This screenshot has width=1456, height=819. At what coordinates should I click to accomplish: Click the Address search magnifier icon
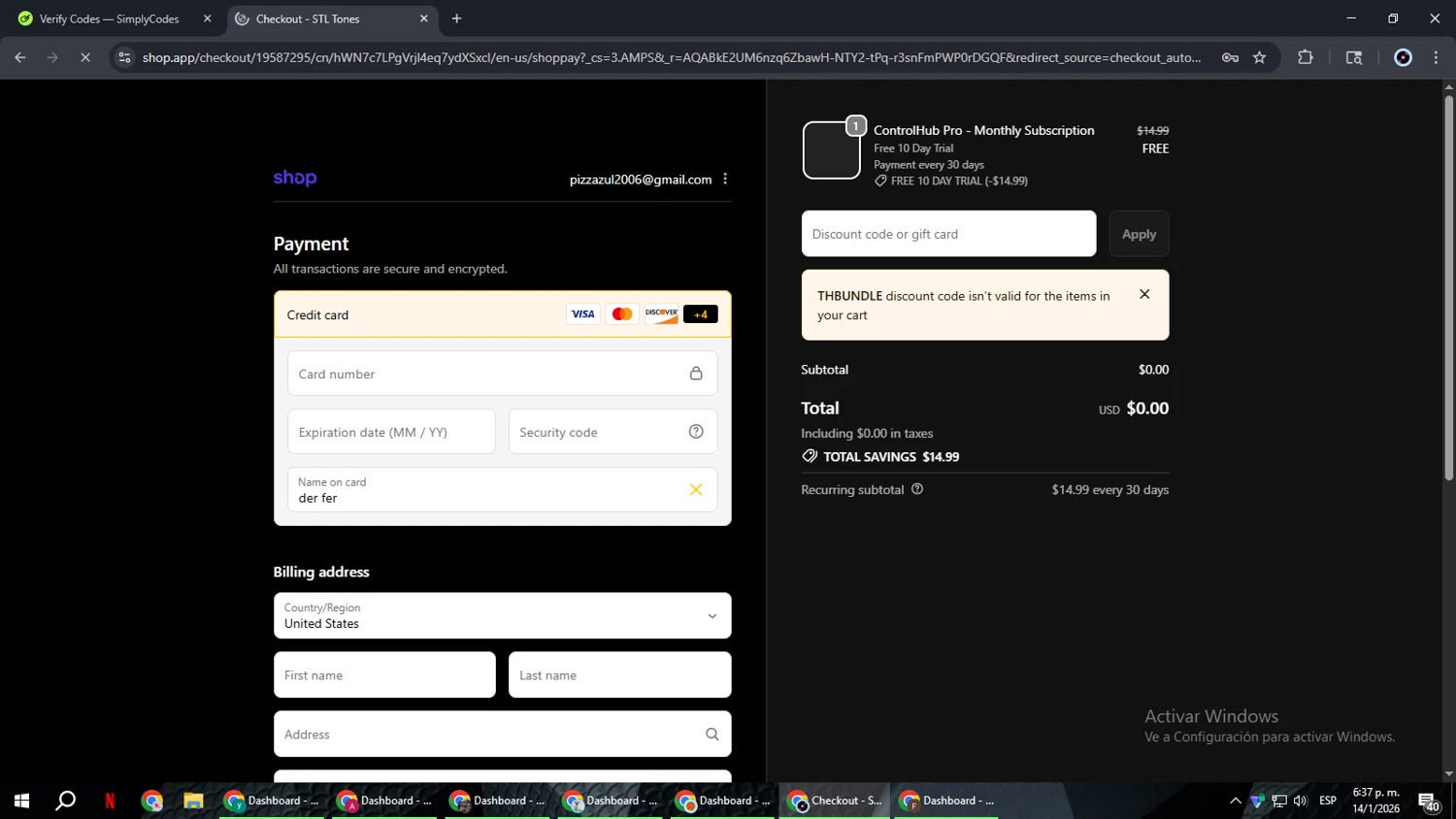tap(712, 735)
